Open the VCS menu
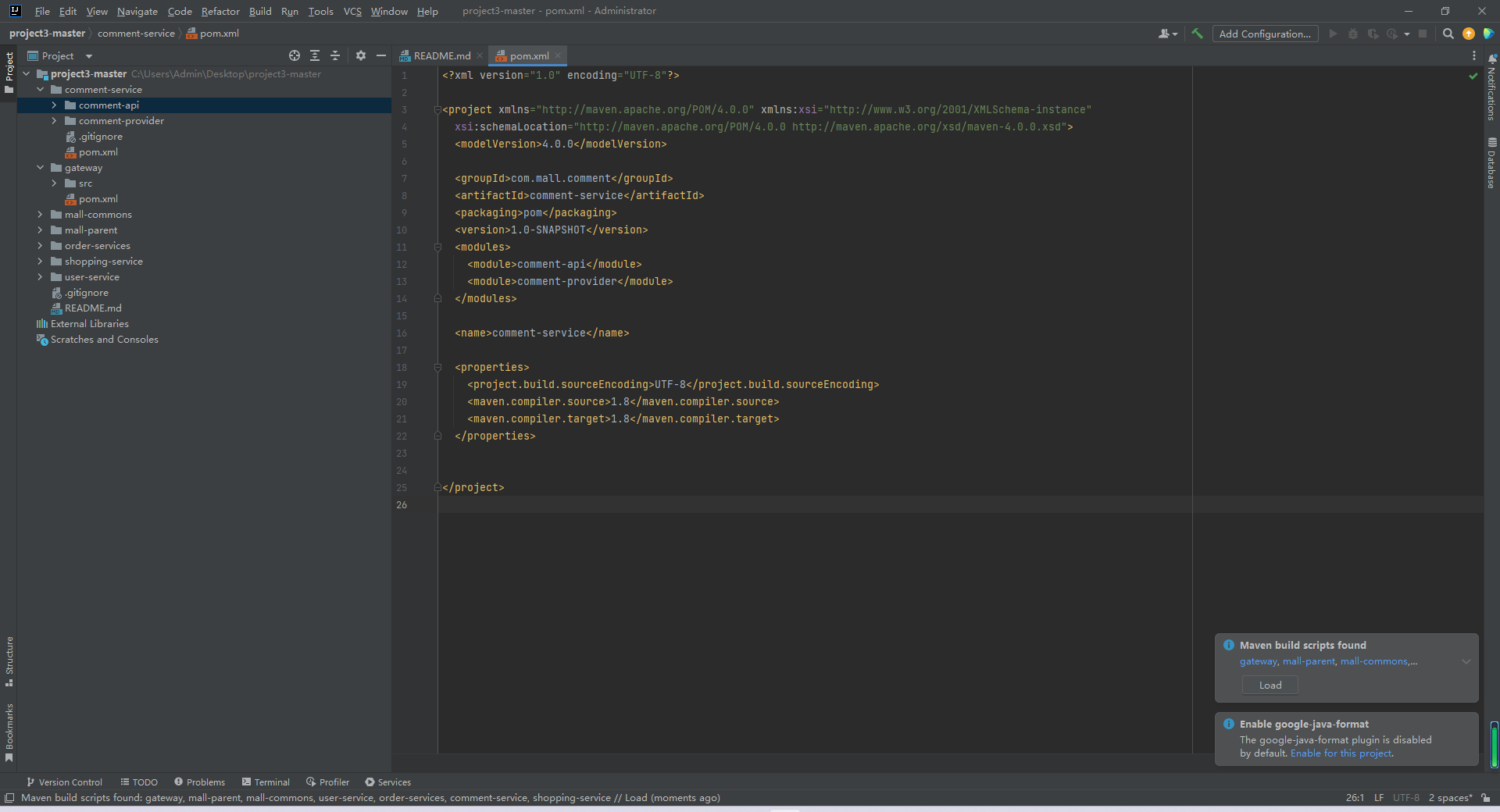The image size is (1500, 812). pos(352,11)
